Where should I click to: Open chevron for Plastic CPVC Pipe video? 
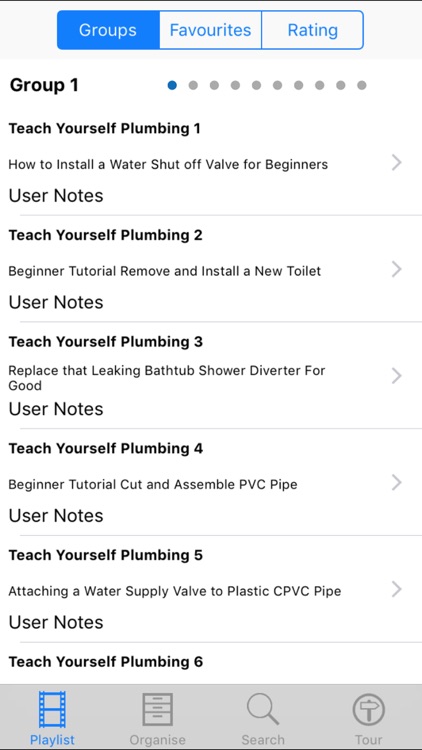(x=397, y=589)
